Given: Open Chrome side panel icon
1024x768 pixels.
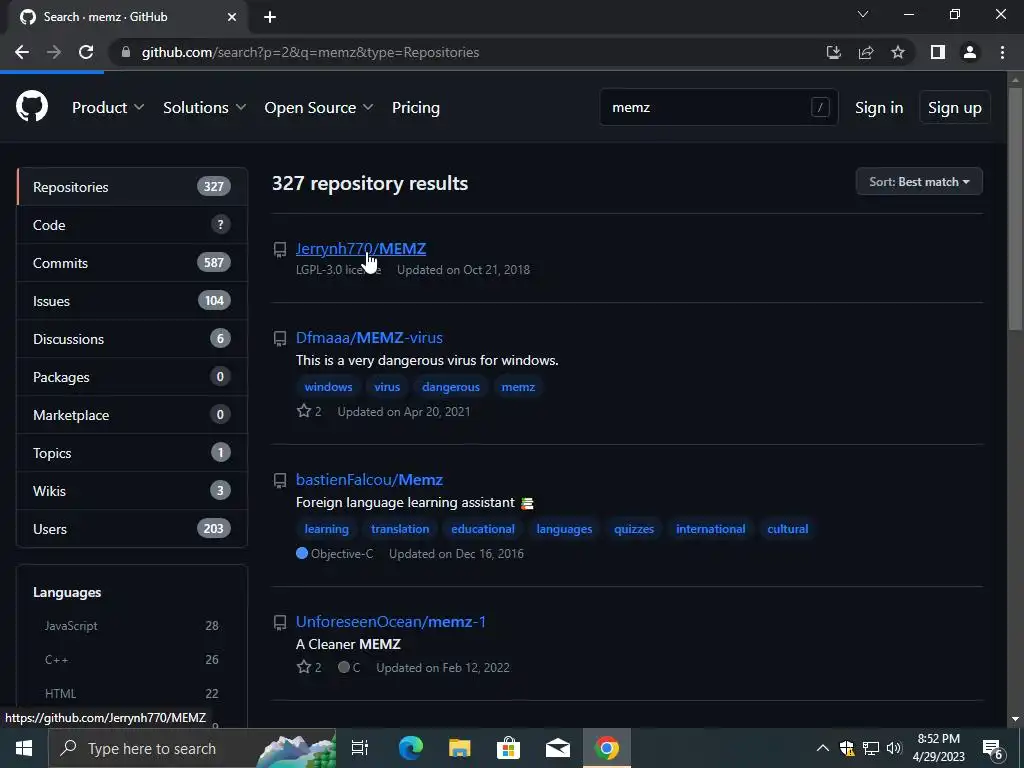Looking at the screenshot, I should point(938,52).
